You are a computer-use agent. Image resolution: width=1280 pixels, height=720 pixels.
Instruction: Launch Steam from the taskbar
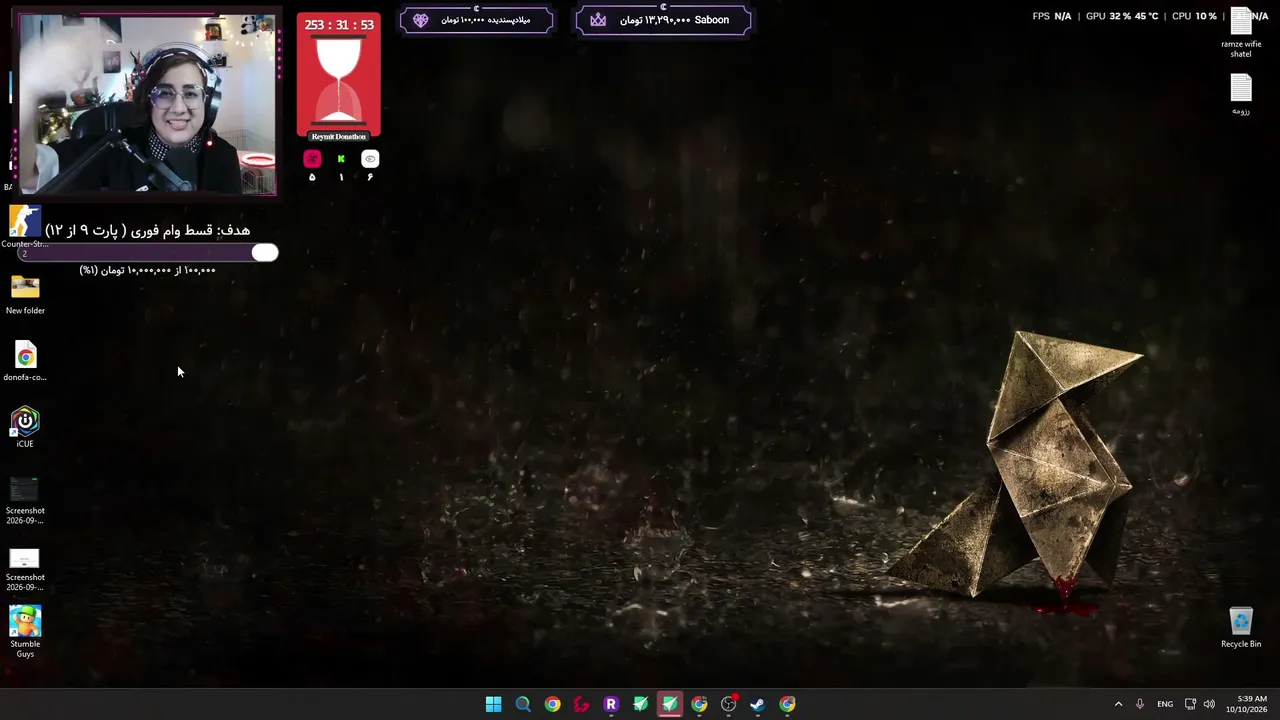coord(758,704)
